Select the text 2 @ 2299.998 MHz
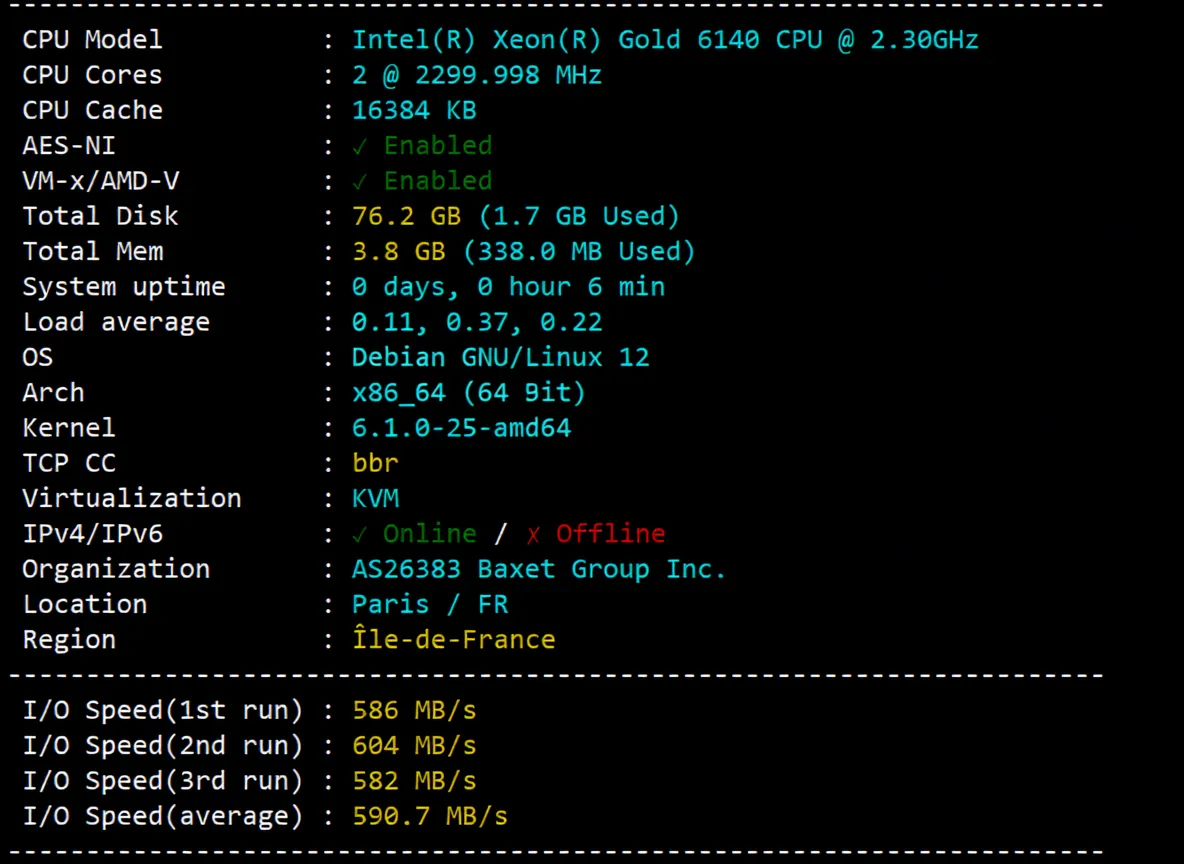This screenshot has width=1184, height=864. pyautogui.click(x=477, y=75)
